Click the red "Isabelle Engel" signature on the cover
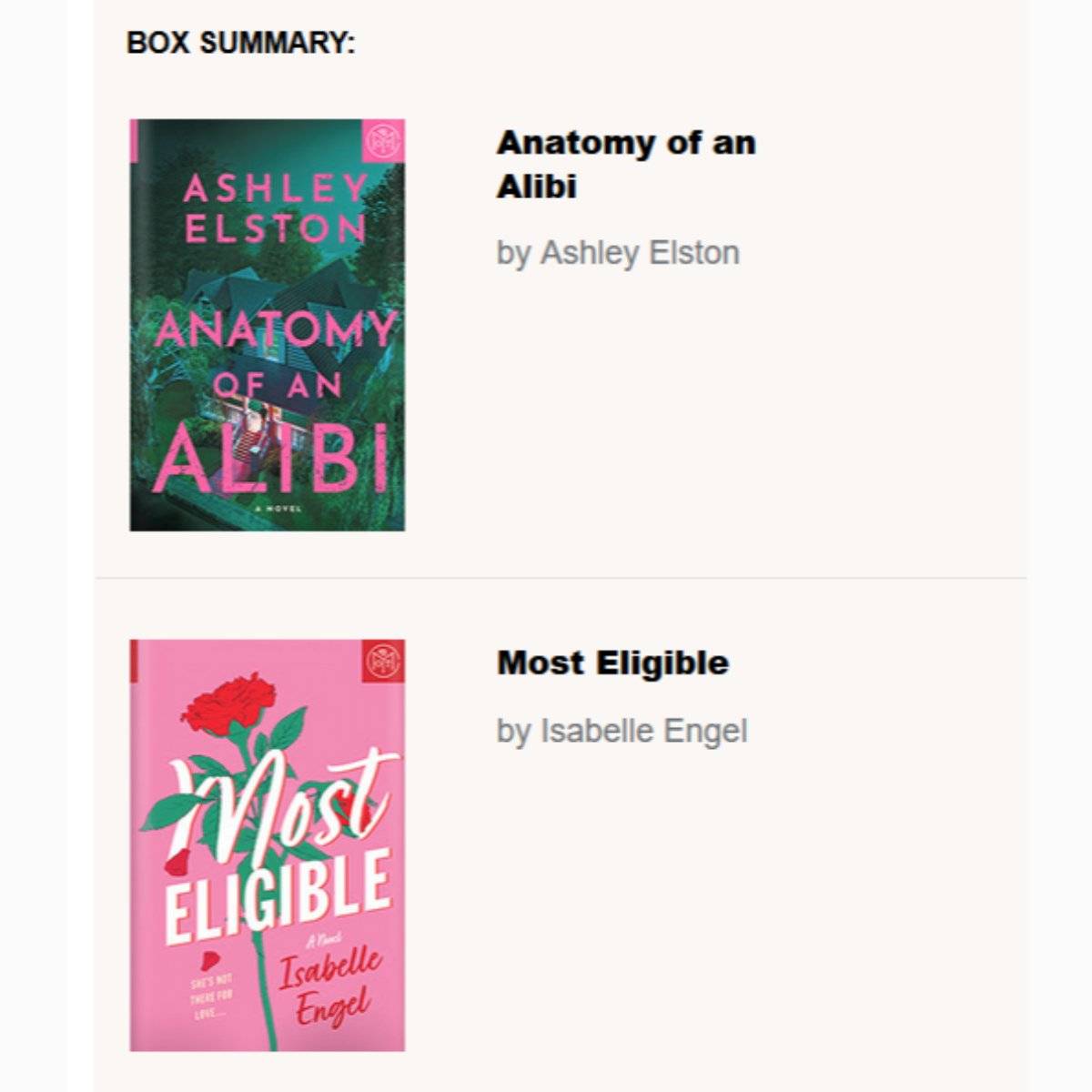 pyautogui.click(x=329, y=987)
